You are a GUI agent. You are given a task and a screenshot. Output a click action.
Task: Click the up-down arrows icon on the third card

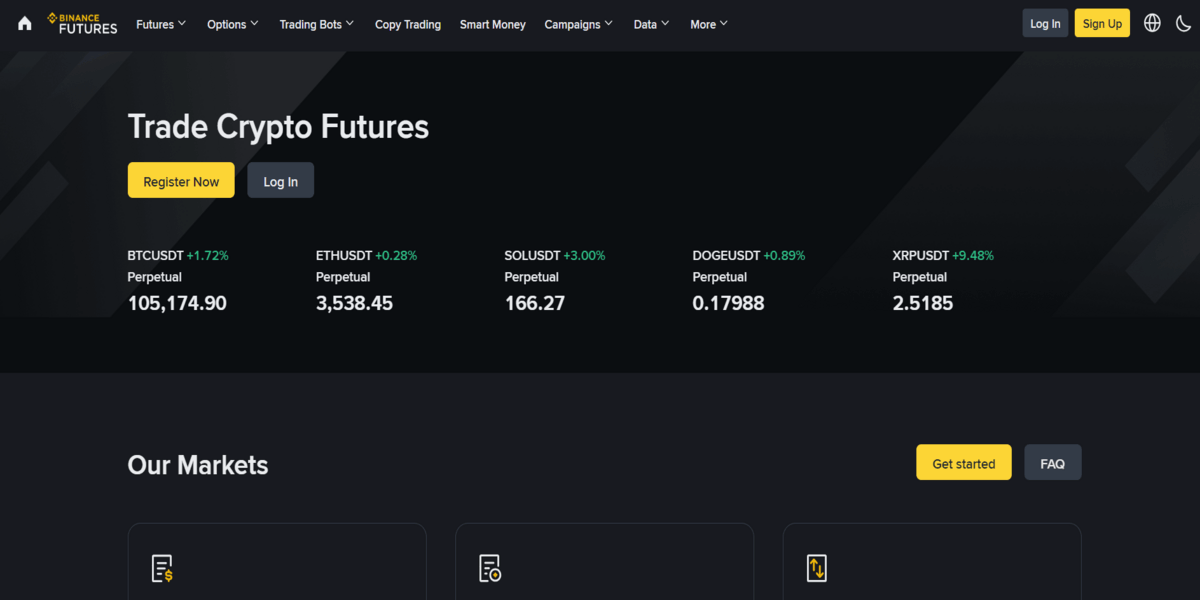[x=816, y=568]
